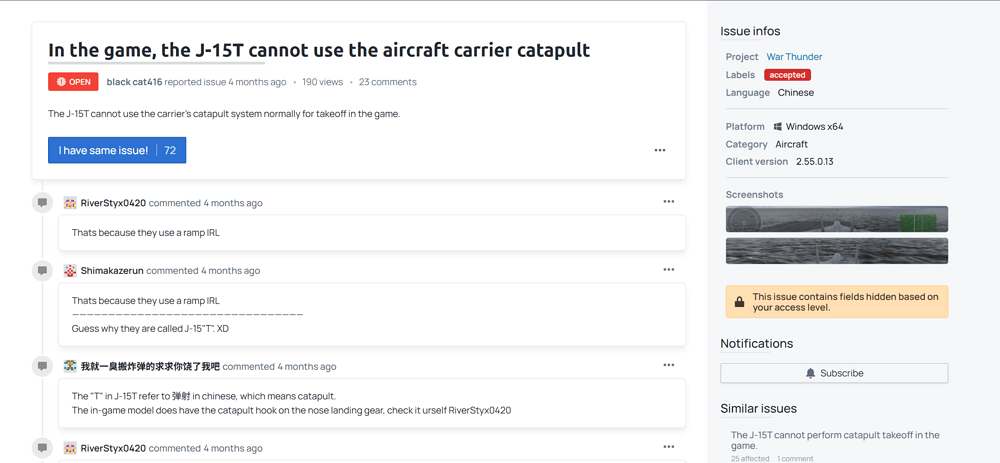
Task: Open the War Thunder project link
Action: pos(794,57)
